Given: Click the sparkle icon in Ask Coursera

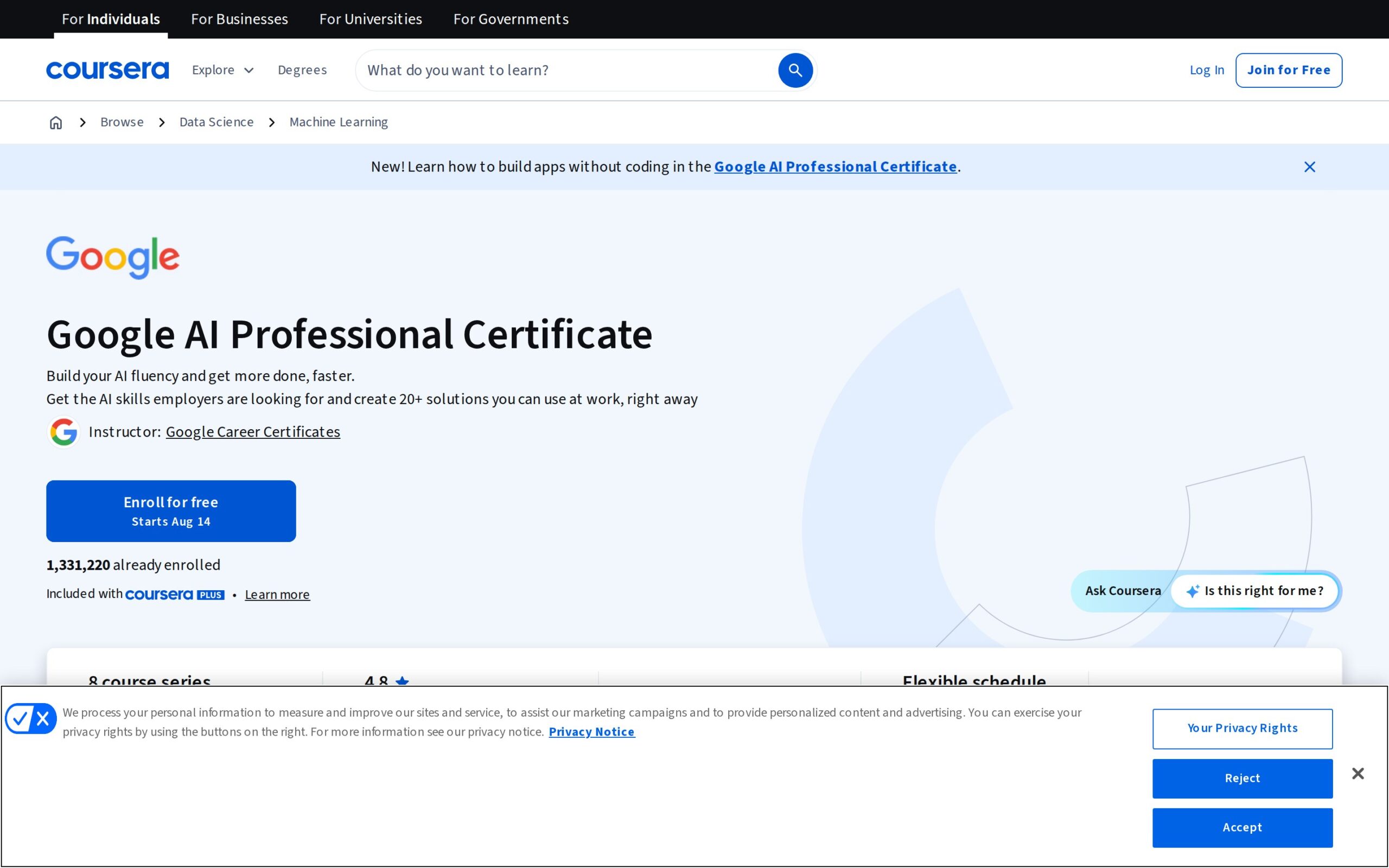Looking at the screenshot, I should [1192, 591].
